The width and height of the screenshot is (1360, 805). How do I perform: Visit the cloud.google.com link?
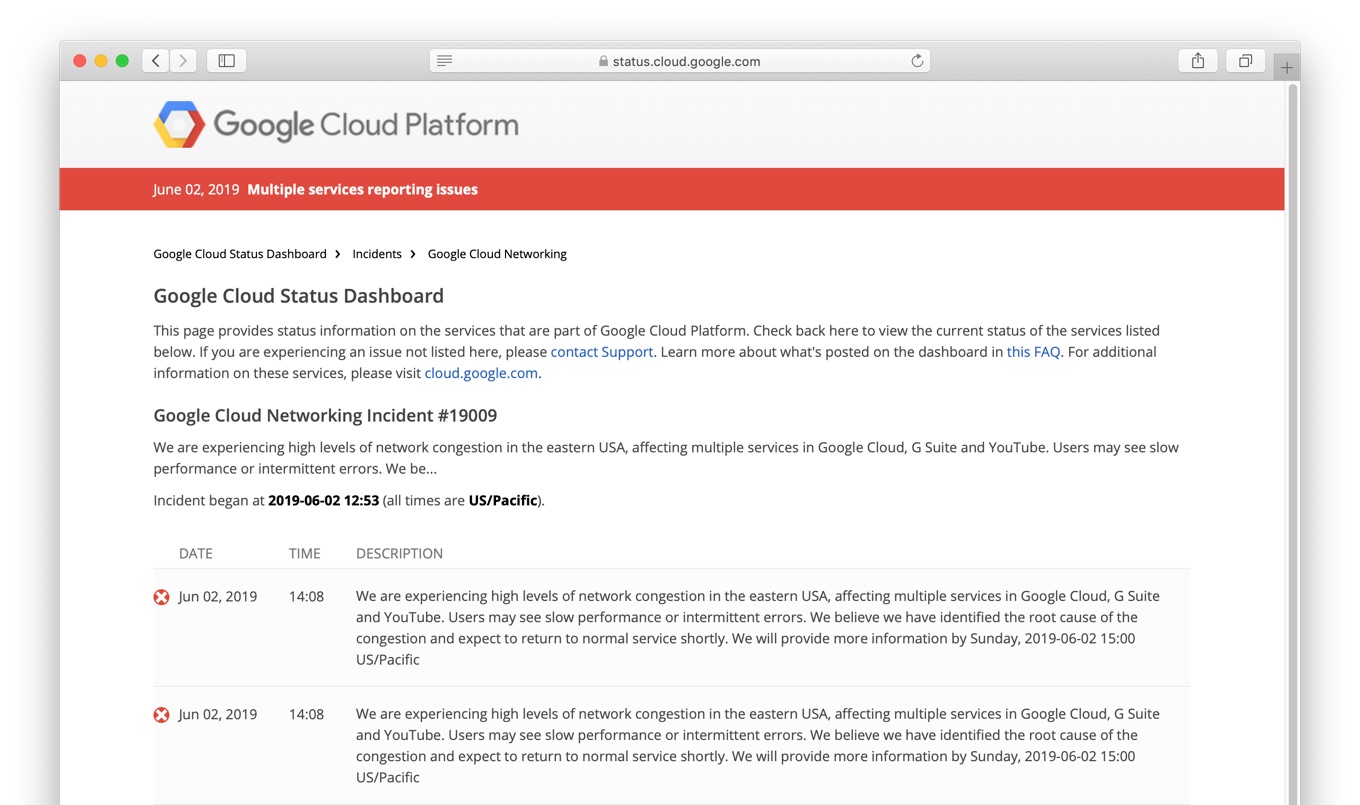point(481,373)
